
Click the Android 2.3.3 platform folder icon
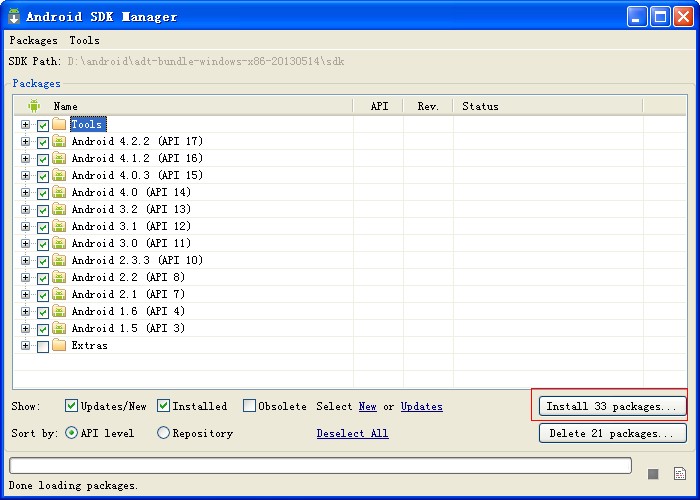tap(59, 260)
